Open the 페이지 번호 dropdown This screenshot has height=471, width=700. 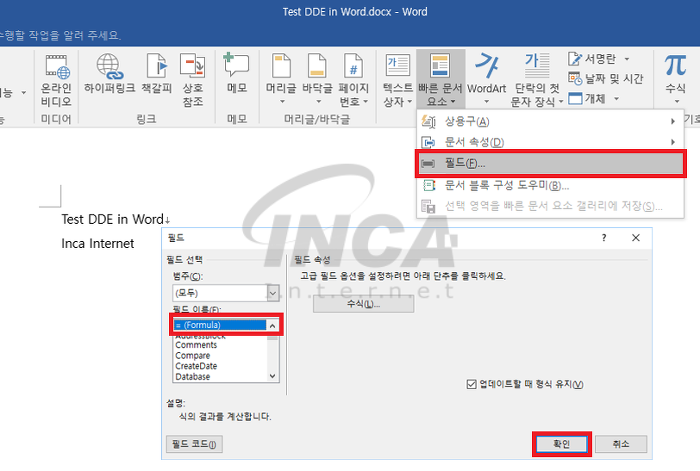pos(353,80)
